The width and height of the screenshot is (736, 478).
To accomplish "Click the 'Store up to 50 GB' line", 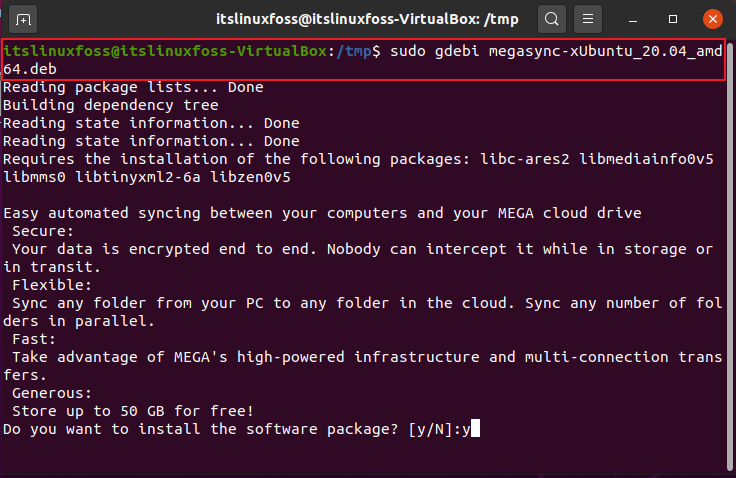I will coord(133,411).
